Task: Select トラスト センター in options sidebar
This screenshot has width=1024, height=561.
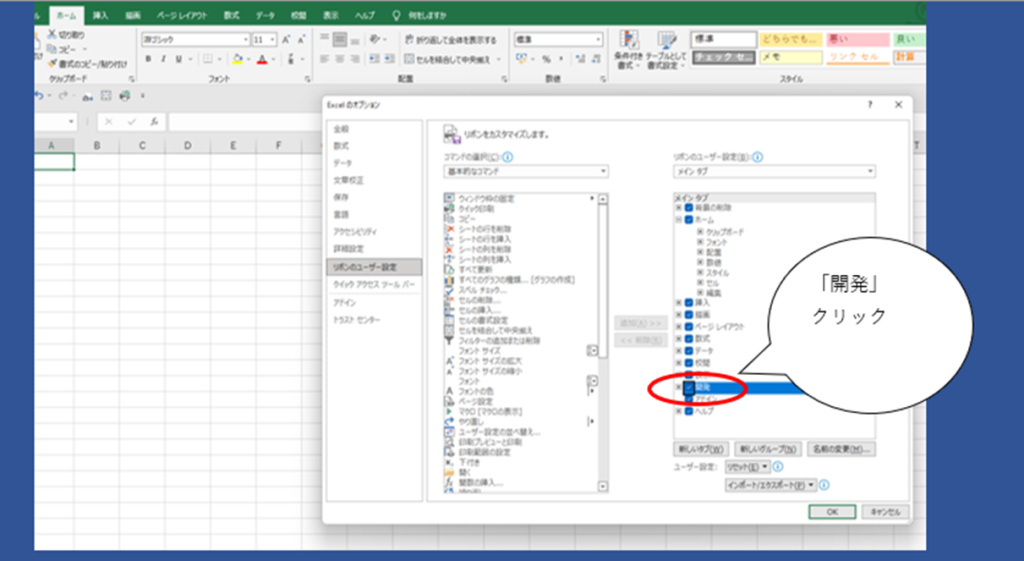Action: (357, 320)
